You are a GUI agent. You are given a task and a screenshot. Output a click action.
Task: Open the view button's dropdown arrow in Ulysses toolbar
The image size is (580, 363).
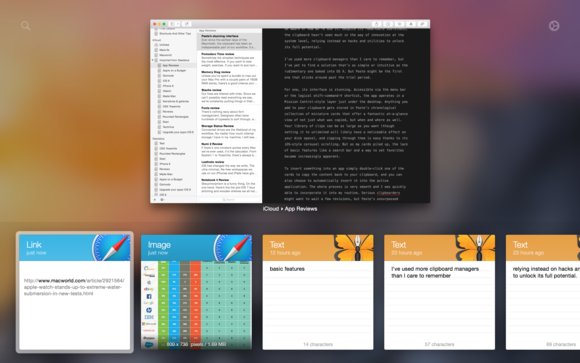click(x=178, y=24)
